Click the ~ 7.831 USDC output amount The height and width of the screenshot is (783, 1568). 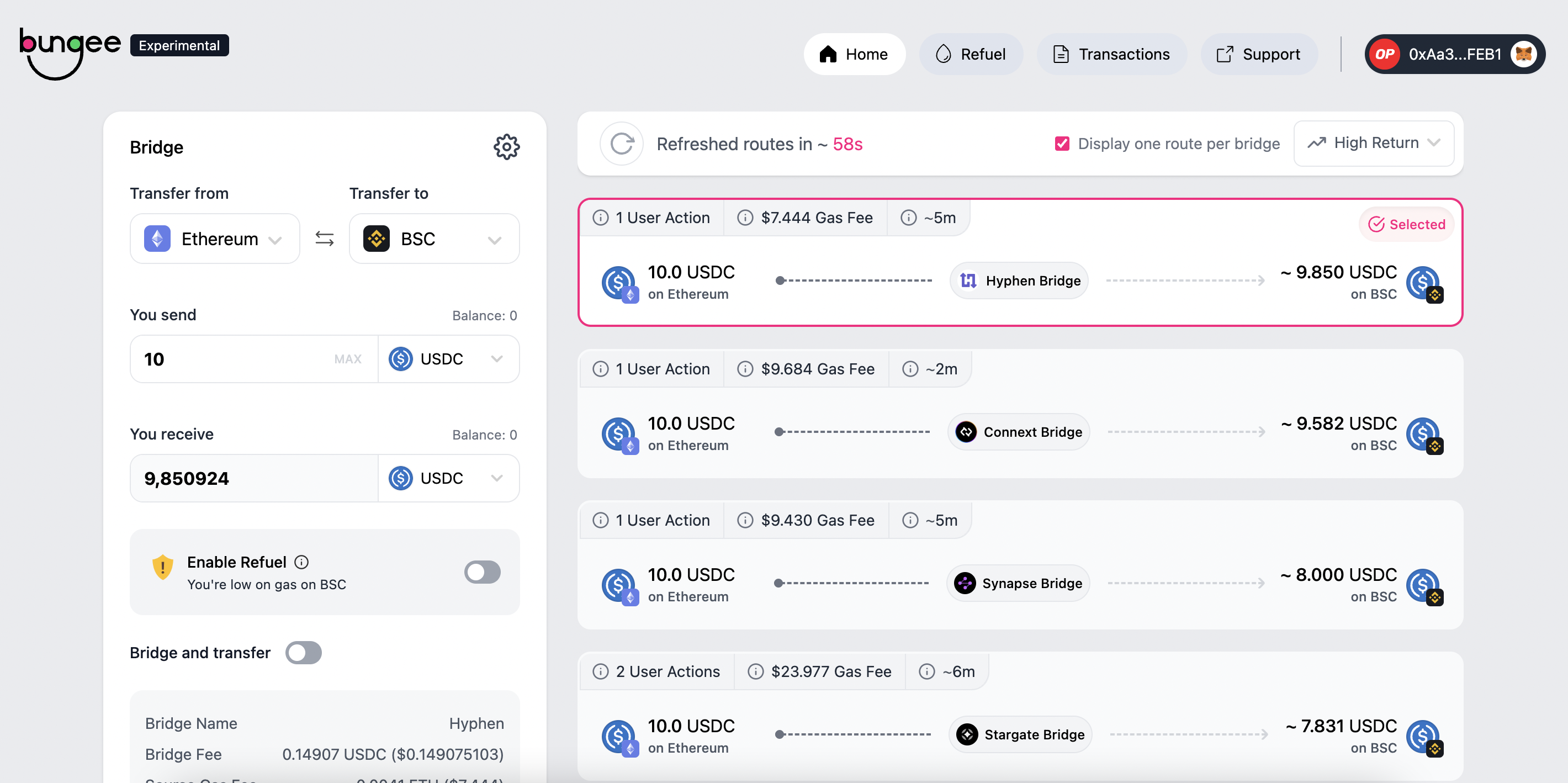pyautogui.click(x=1341, y=726)
